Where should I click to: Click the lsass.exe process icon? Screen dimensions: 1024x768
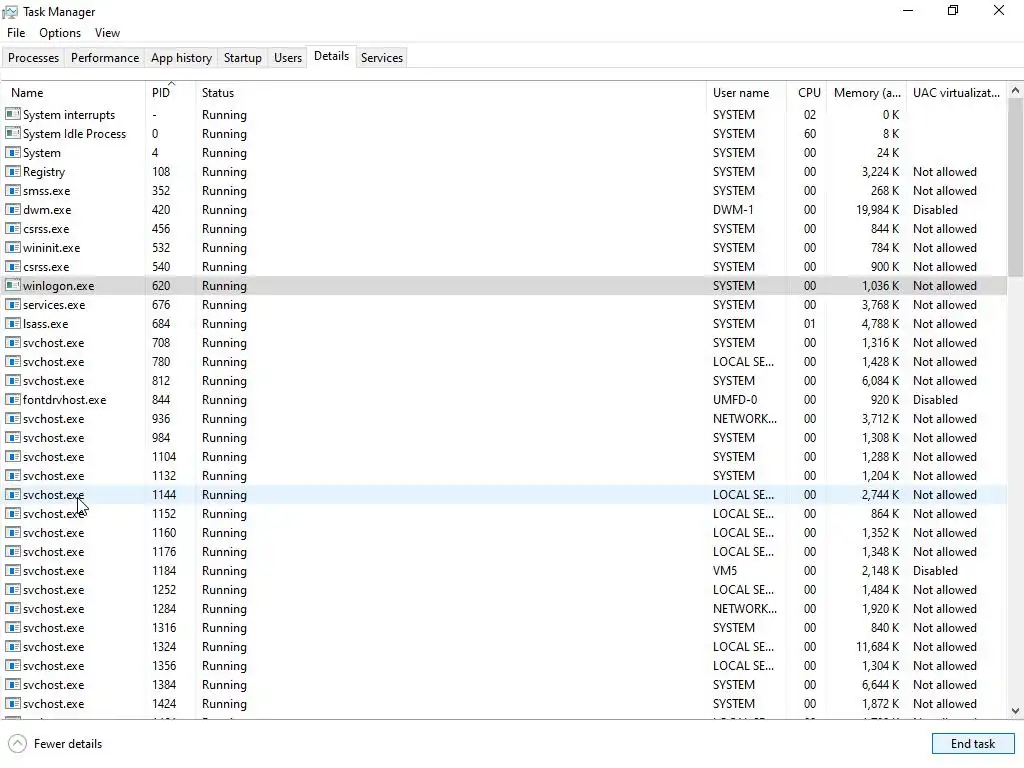[x=12, y=323]
